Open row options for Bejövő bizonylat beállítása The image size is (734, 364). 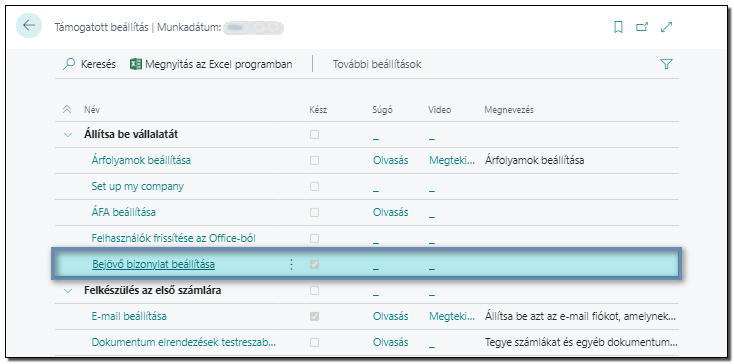(x=291, y=264)
